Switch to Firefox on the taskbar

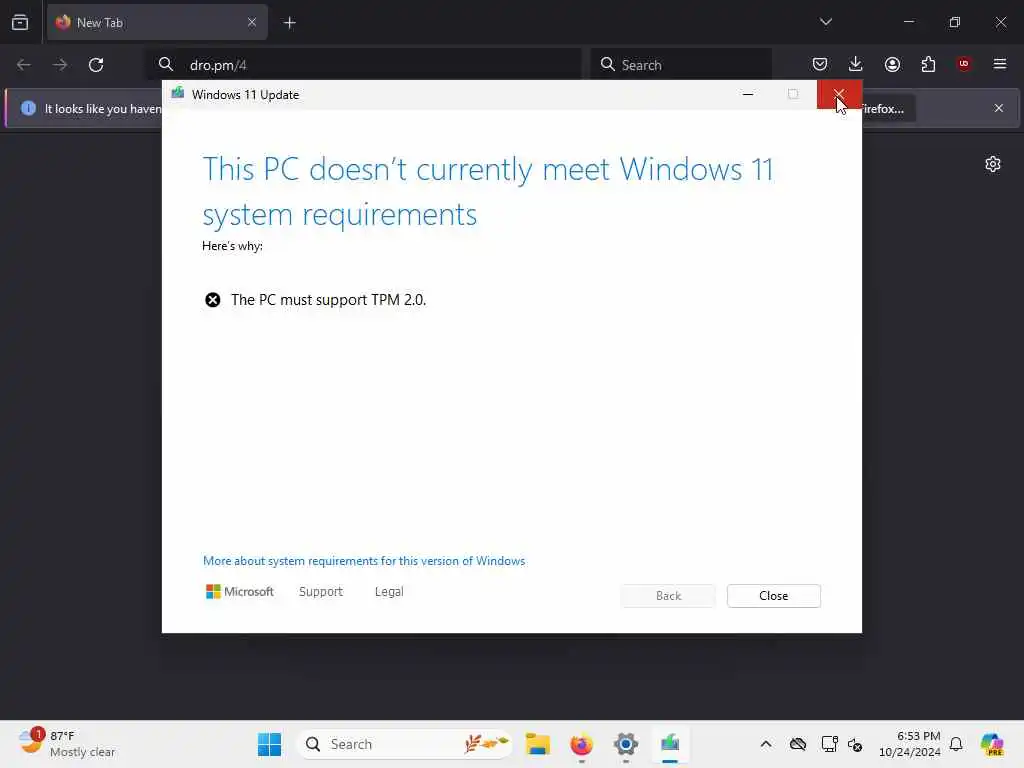pos(581,744)
